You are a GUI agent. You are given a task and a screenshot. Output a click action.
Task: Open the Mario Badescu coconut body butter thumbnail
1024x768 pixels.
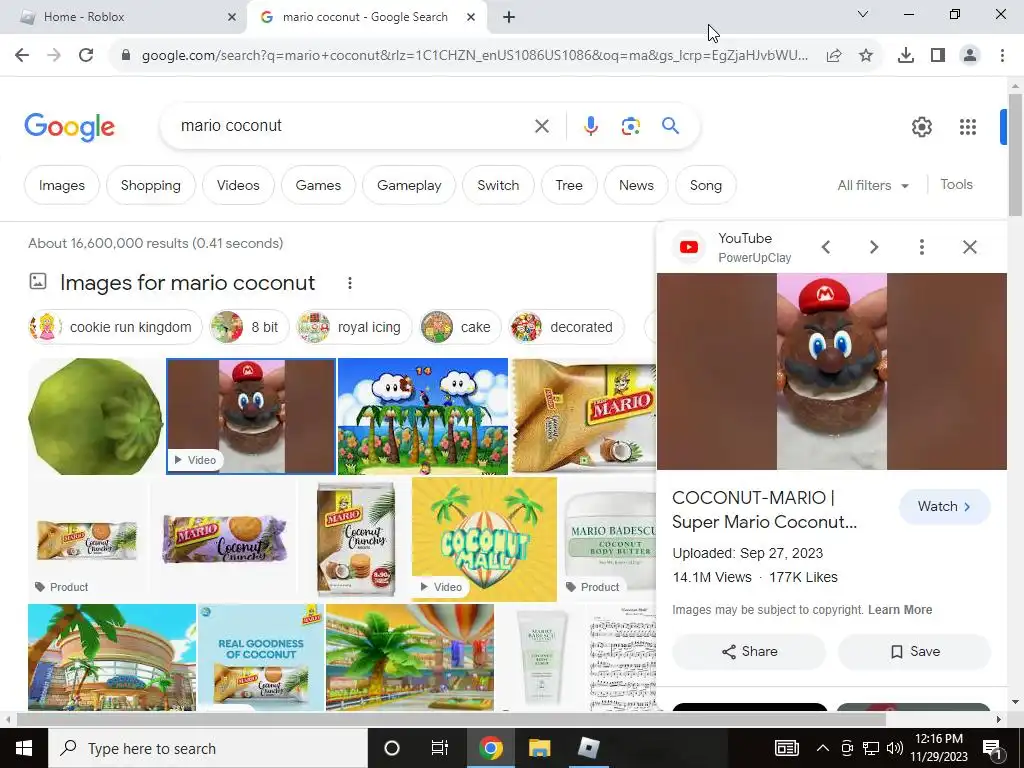tap(609, 539)
